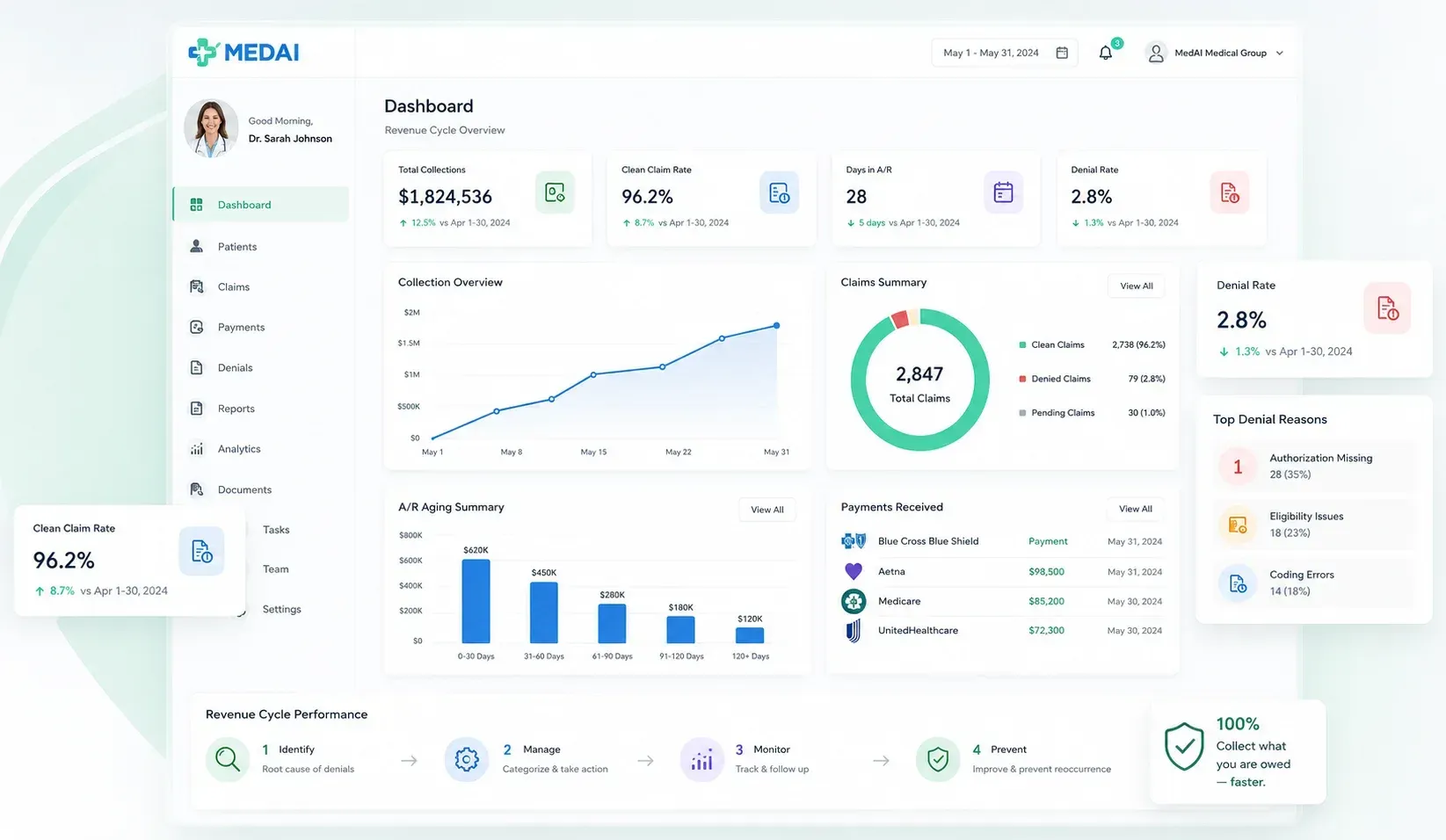
Task: Click the Identify magnifier icon
Action: [x=228, y=759]
